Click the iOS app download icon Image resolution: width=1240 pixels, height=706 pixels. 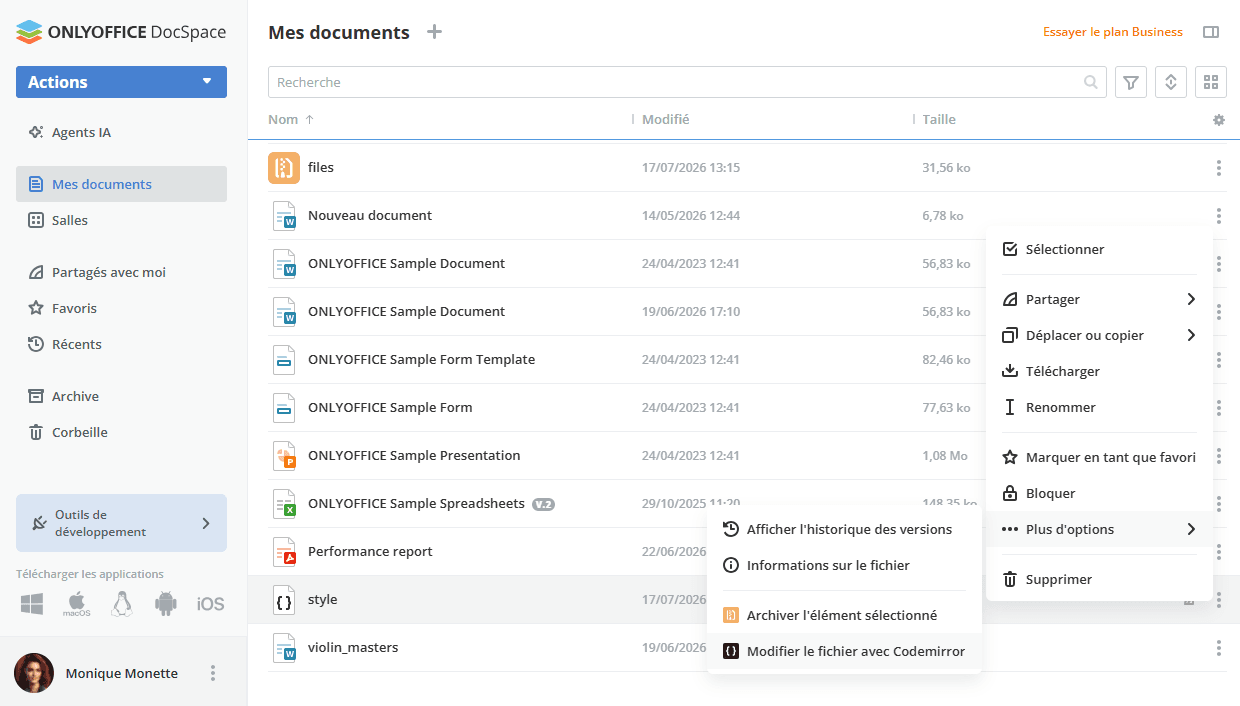[x=210, y=604]
